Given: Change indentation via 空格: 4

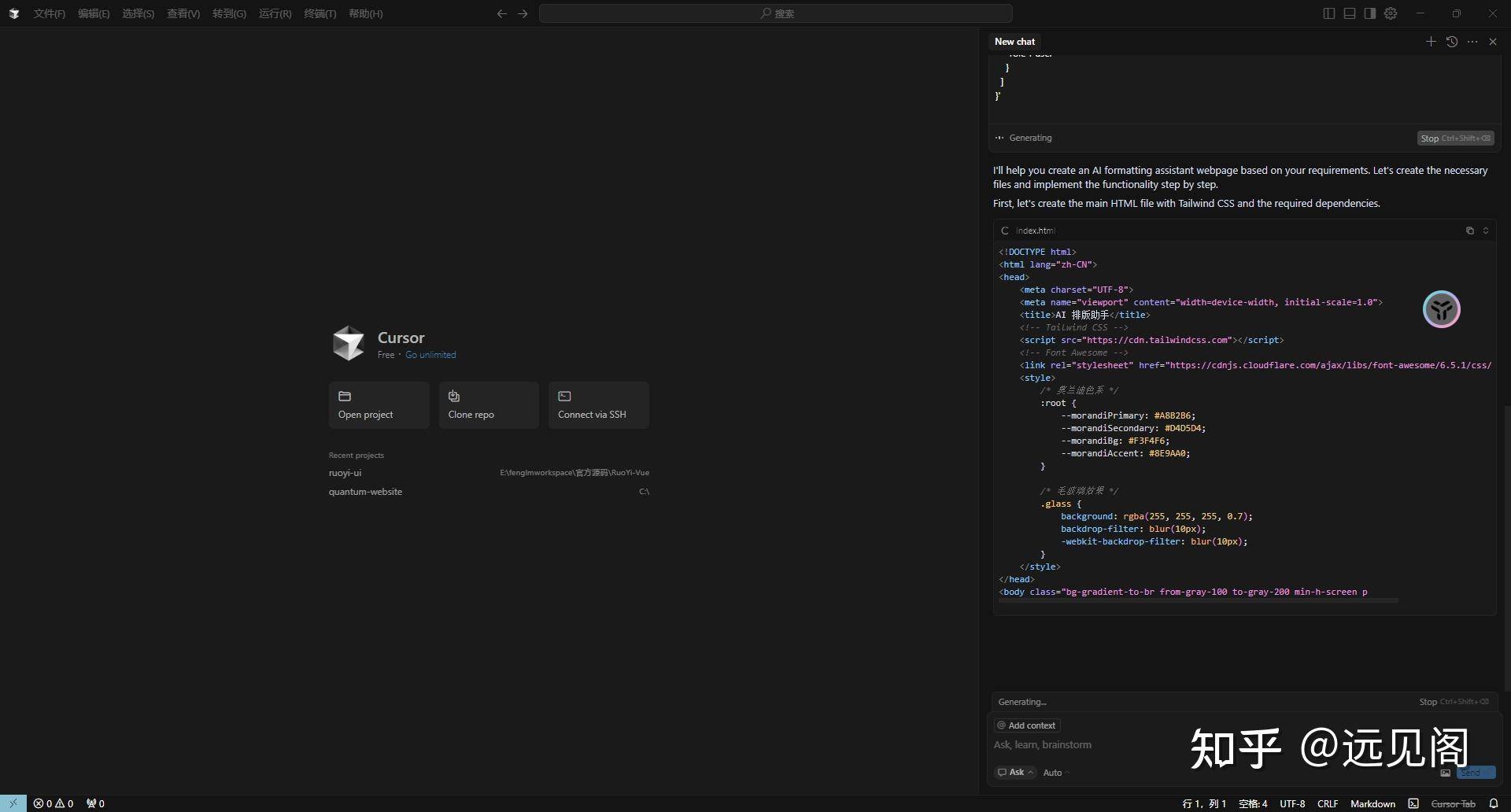Looking at the screenshot, I should [1253, 803].
